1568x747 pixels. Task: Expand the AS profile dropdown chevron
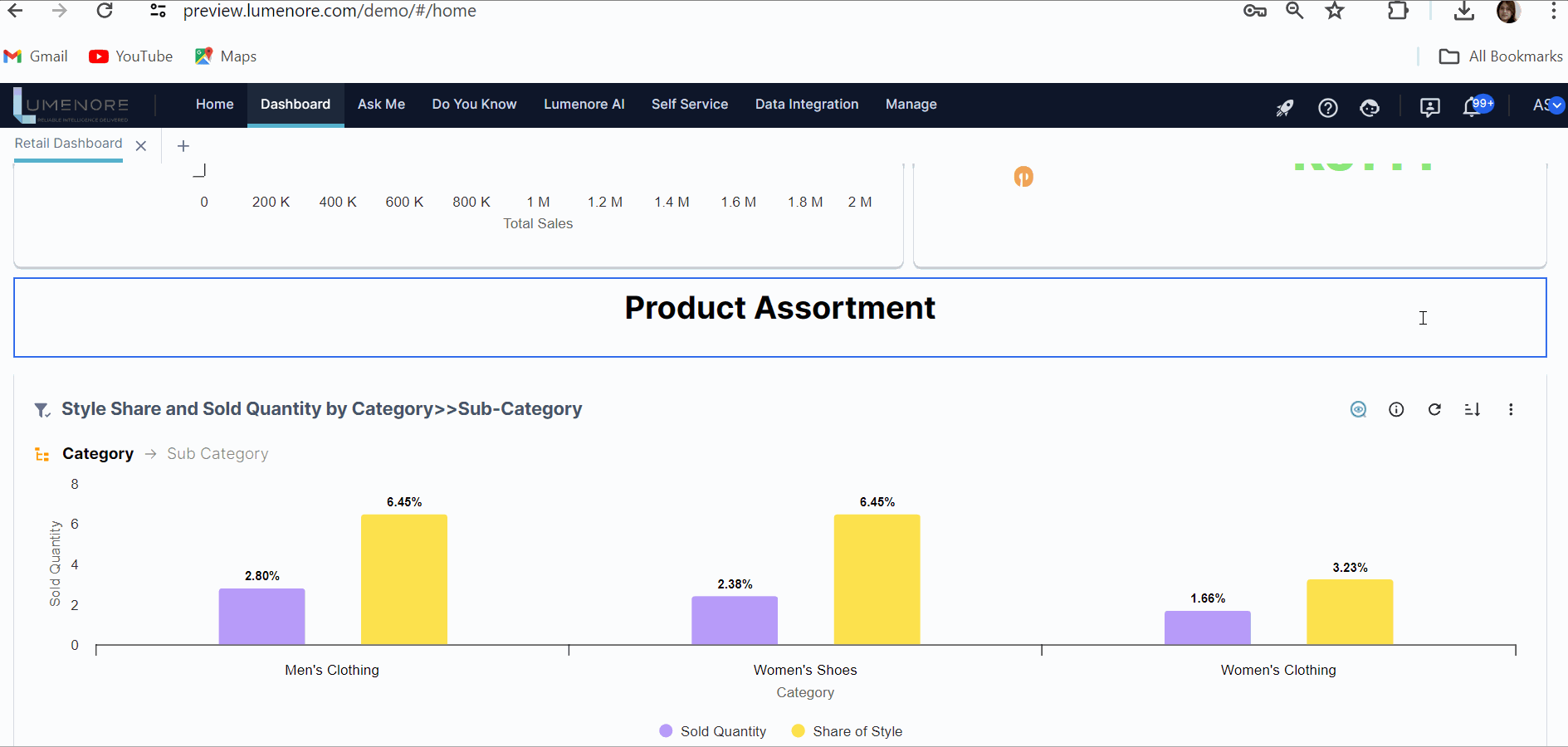pos(1558,106)
